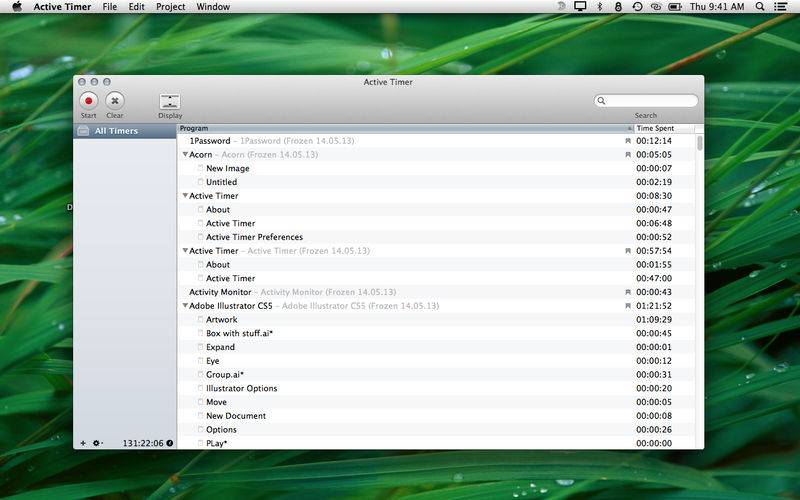
Task: Click the Clear toolbar button
Action: coord(115,101)
